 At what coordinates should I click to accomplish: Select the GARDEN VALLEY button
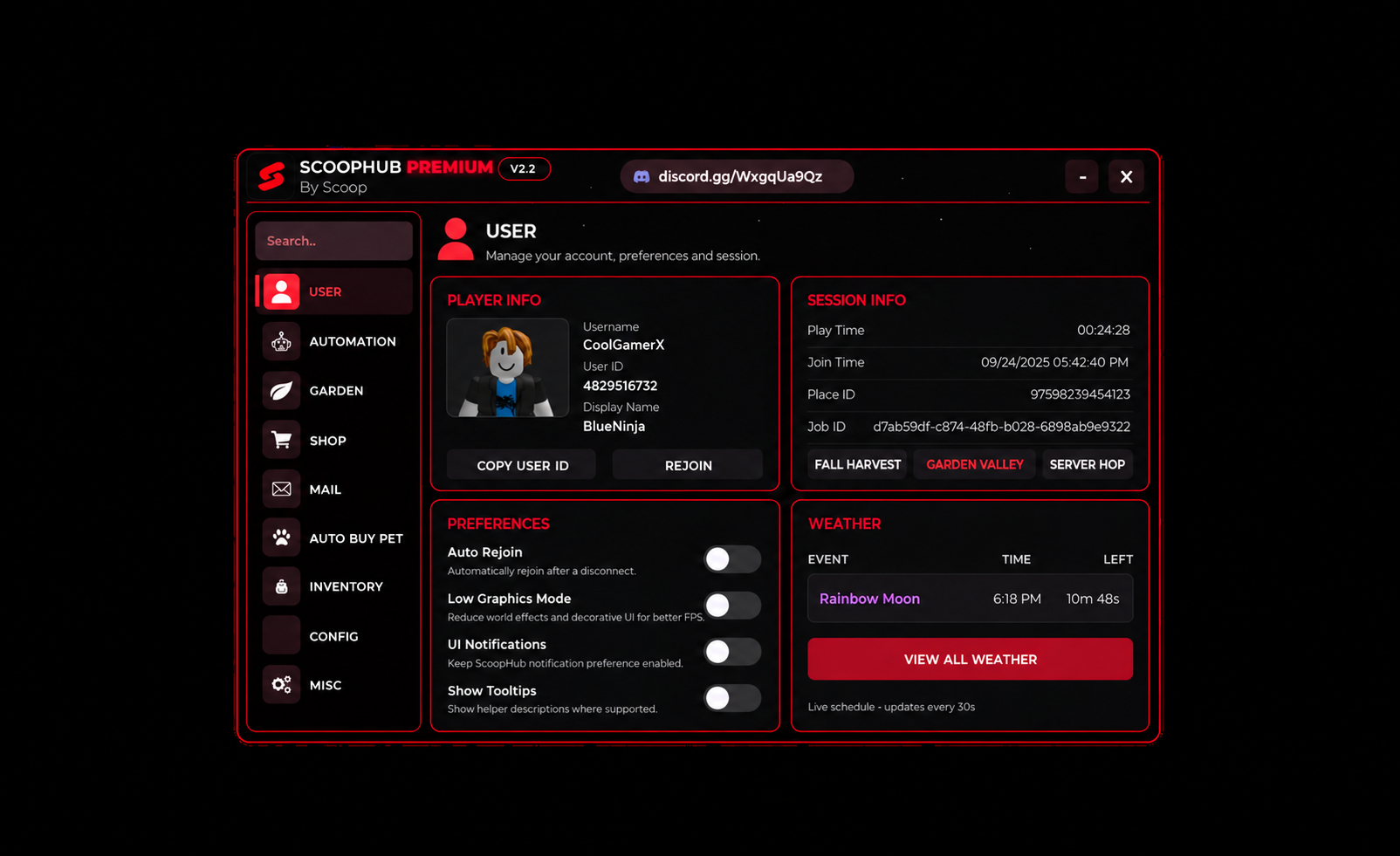point(974,464)
